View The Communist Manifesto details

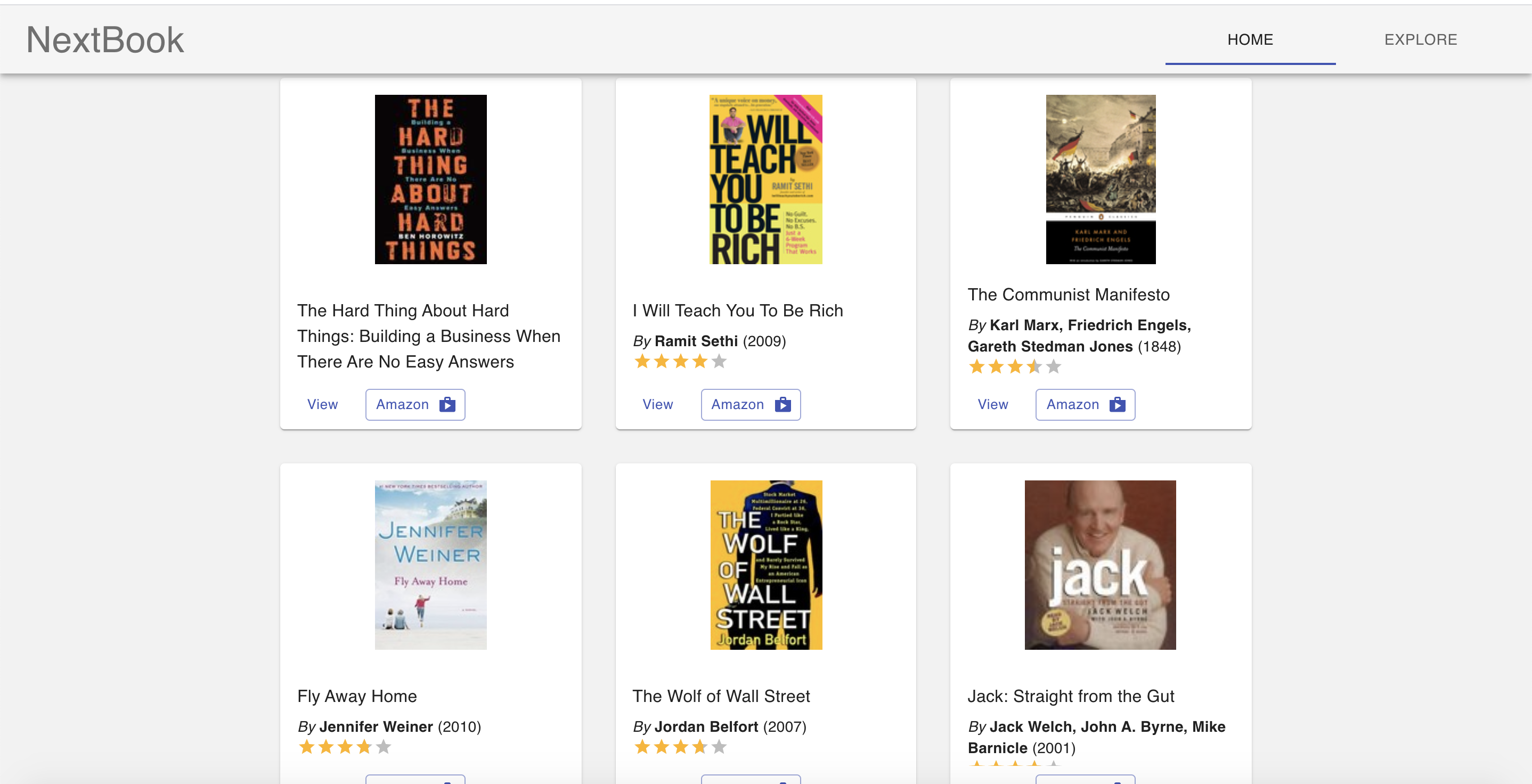[992, 404]
